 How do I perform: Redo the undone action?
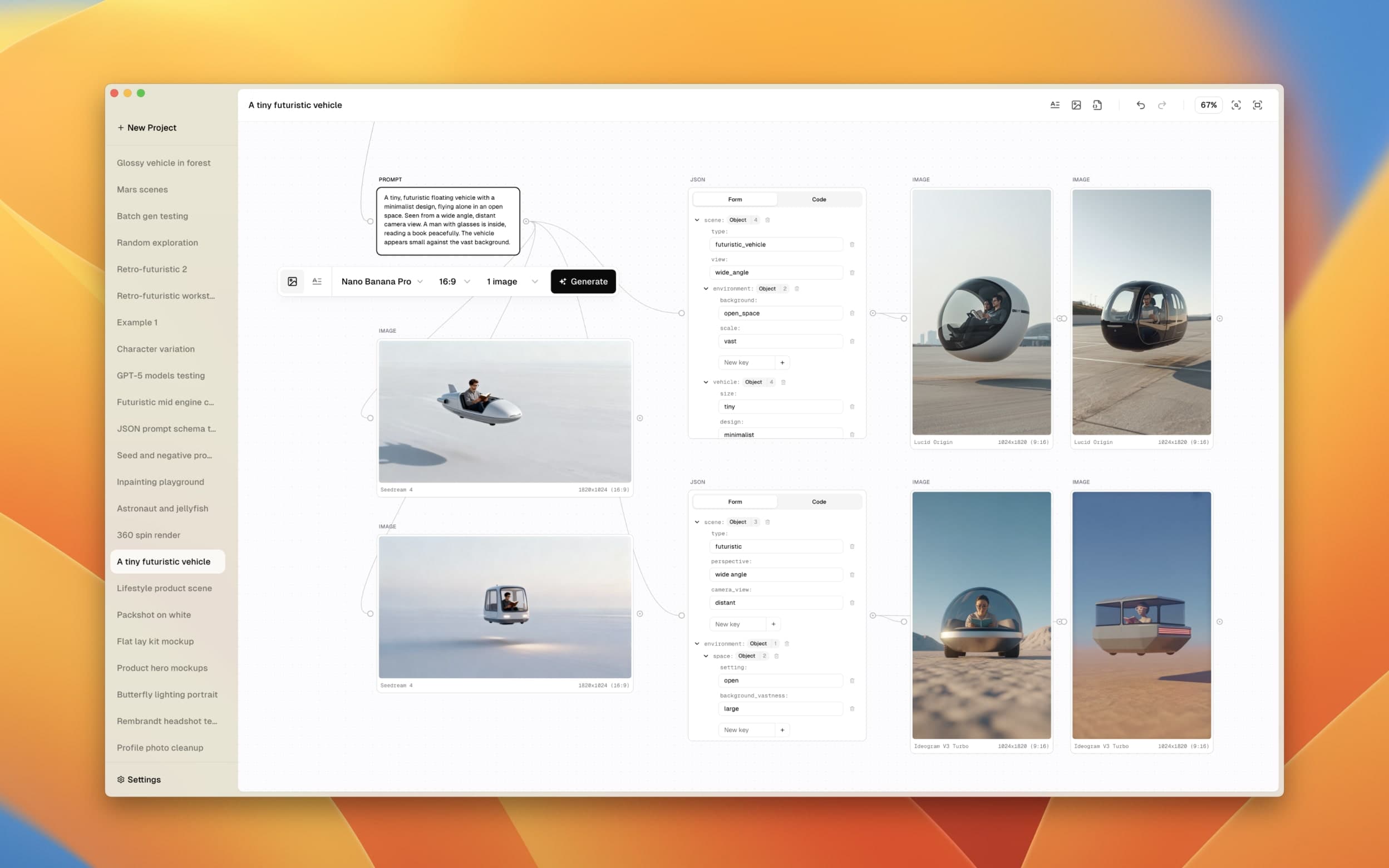pyautogui.click(x=1162, y=105)
